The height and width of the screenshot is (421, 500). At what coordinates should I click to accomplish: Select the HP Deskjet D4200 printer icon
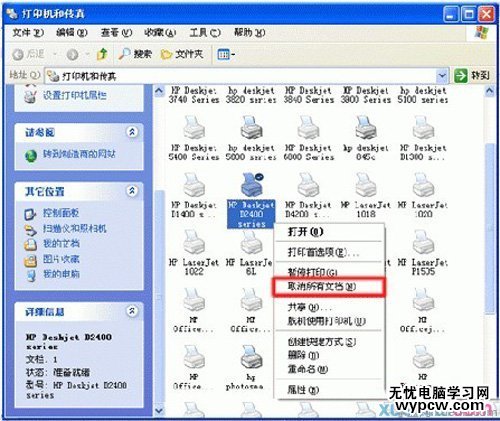pyautogui.click(x=308, y=185)
